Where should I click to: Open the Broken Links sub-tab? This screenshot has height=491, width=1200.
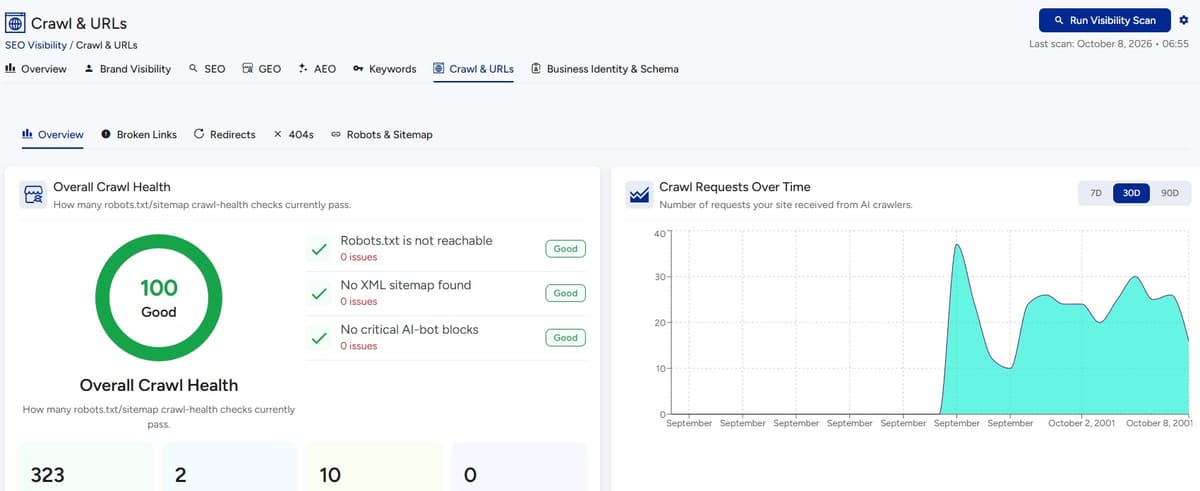click(x=139, y=134)
